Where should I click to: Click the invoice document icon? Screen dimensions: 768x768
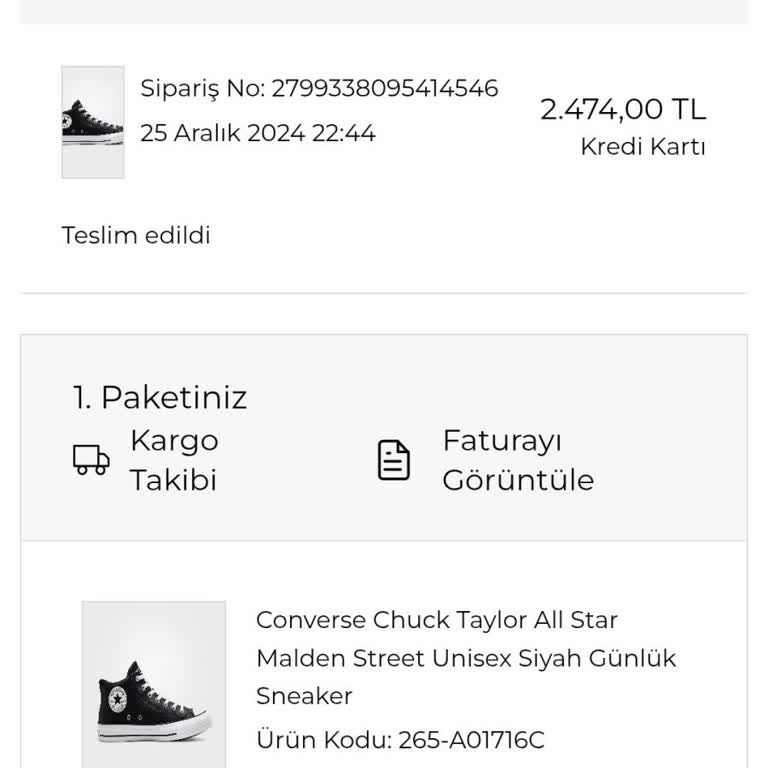tap(394, 460)
